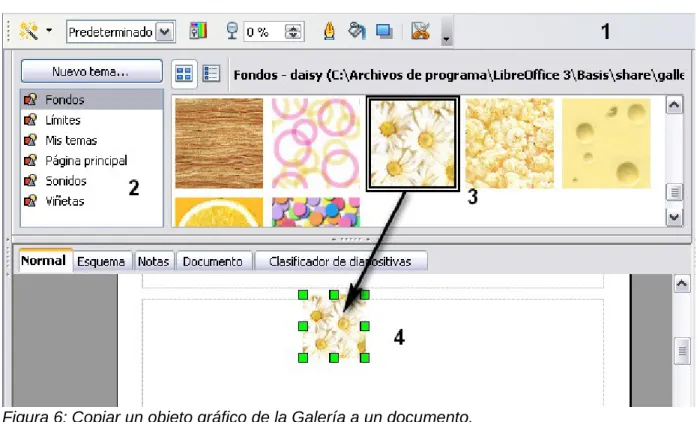Image resolution: width=697 pixels, height=422 pixels.
Task: Select the popcorn-like yellow texture thumbnail
Action: (509, 144)
